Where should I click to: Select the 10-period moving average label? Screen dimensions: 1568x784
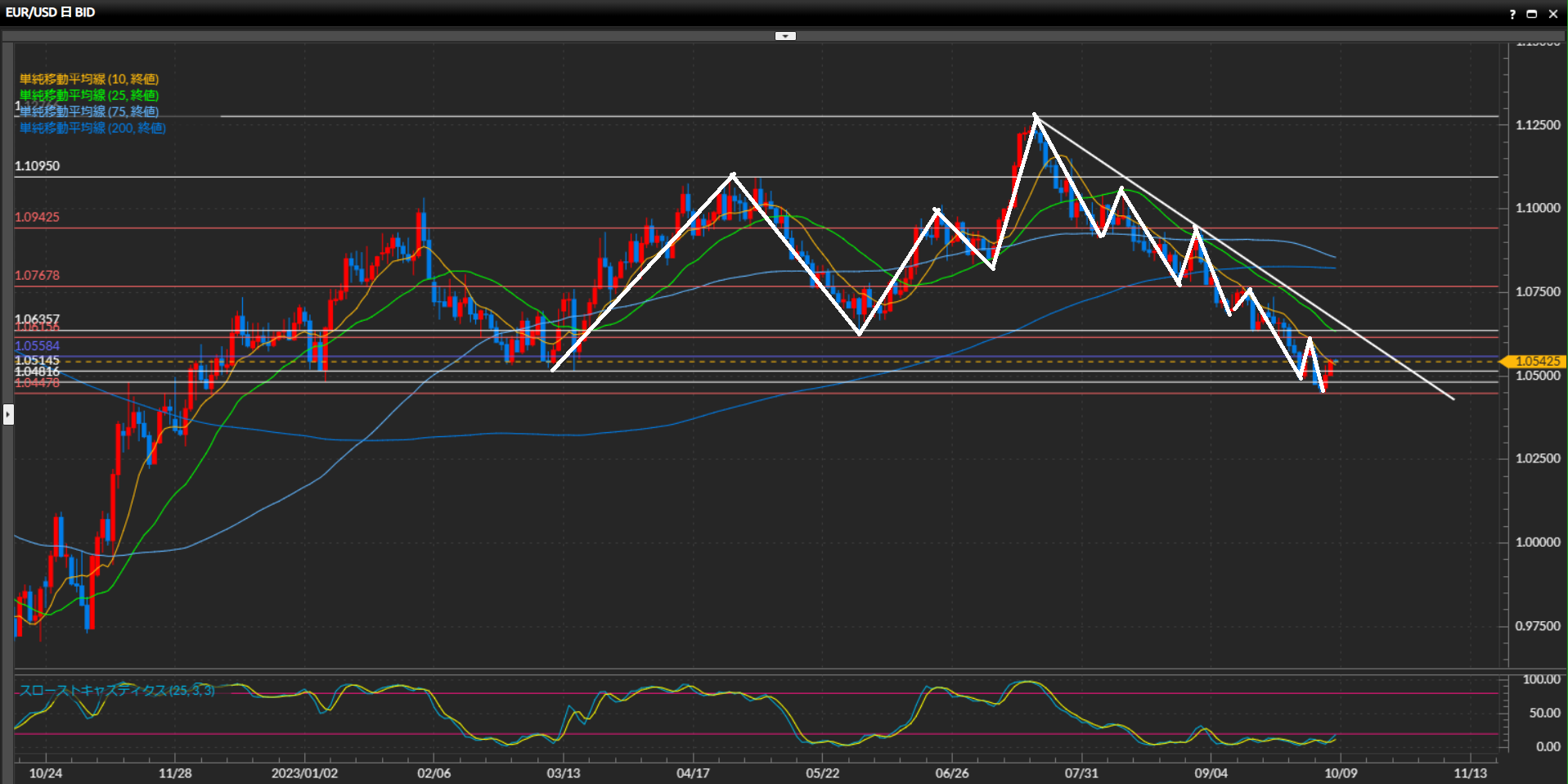(x=89, y=79)
